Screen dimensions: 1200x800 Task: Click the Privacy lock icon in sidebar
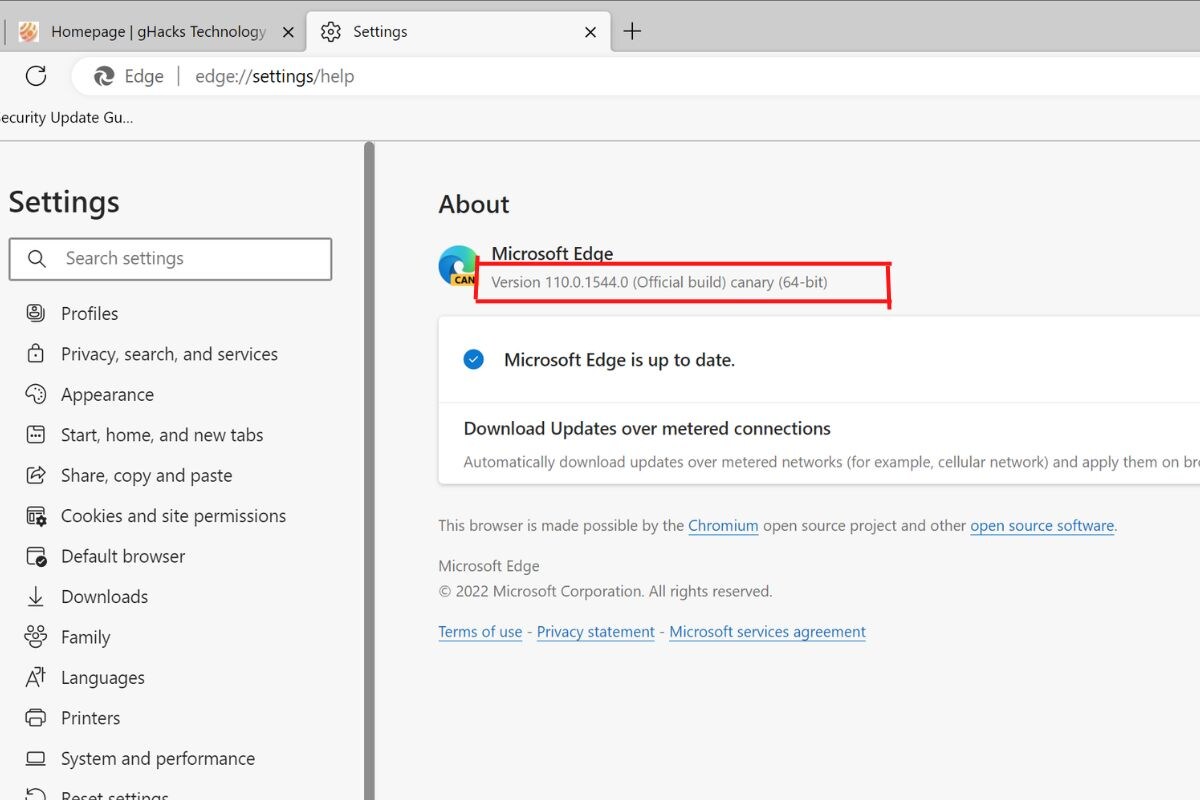pos(36,354)
